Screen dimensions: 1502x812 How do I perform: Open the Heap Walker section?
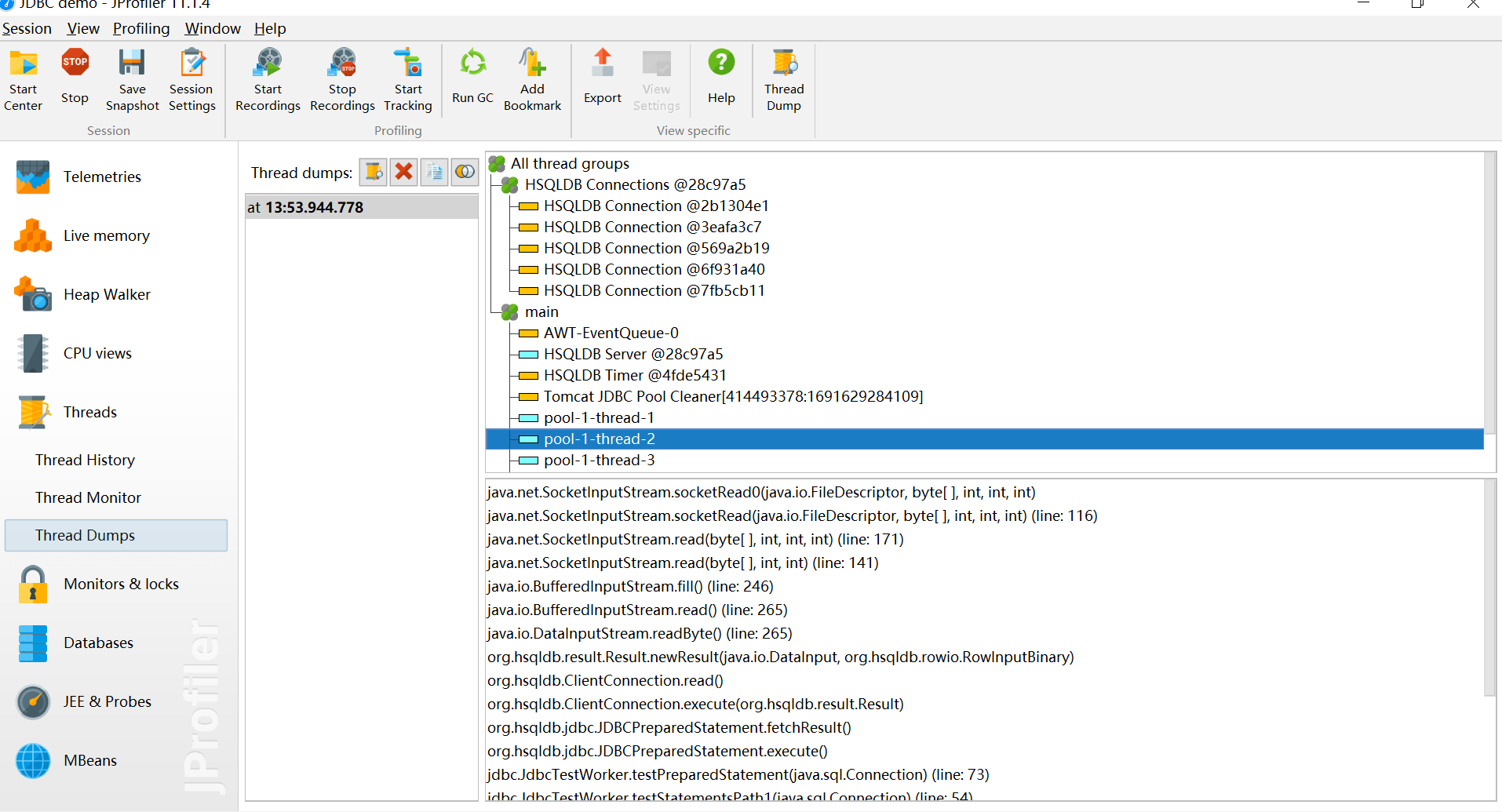107,295
